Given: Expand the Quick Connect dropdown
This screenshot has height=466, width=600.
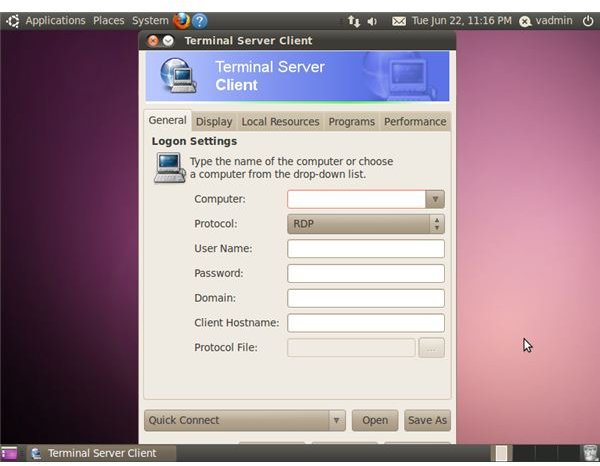Looking at the screenshot, I should coord(245,420).
